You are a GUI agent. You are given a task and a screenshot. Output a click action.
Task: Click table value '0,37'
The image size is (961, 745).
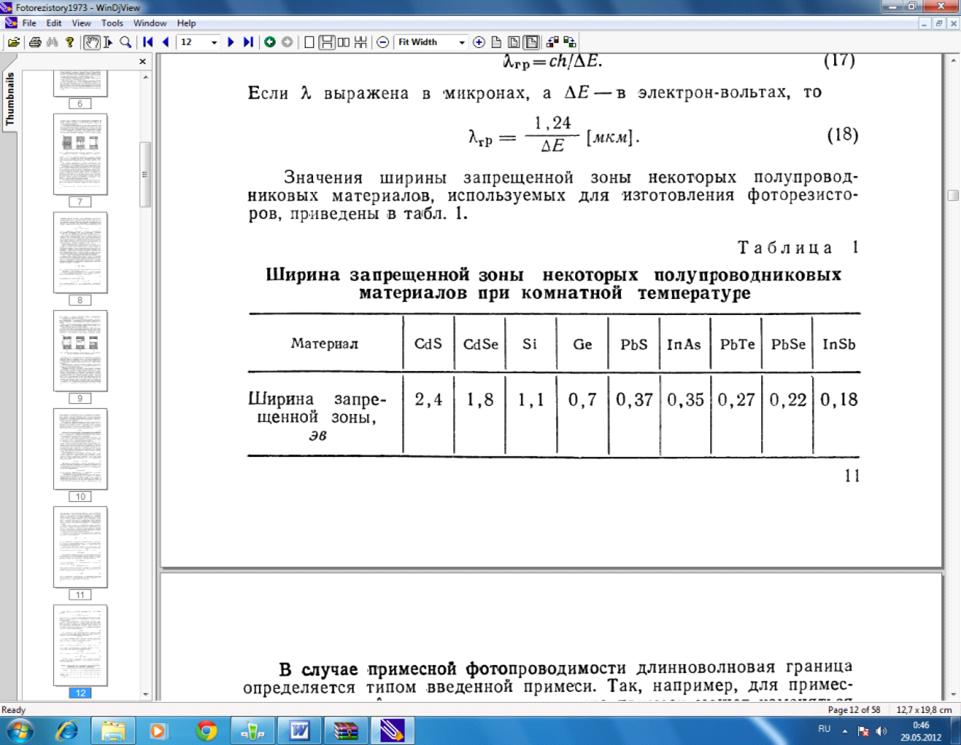(634, 400)
